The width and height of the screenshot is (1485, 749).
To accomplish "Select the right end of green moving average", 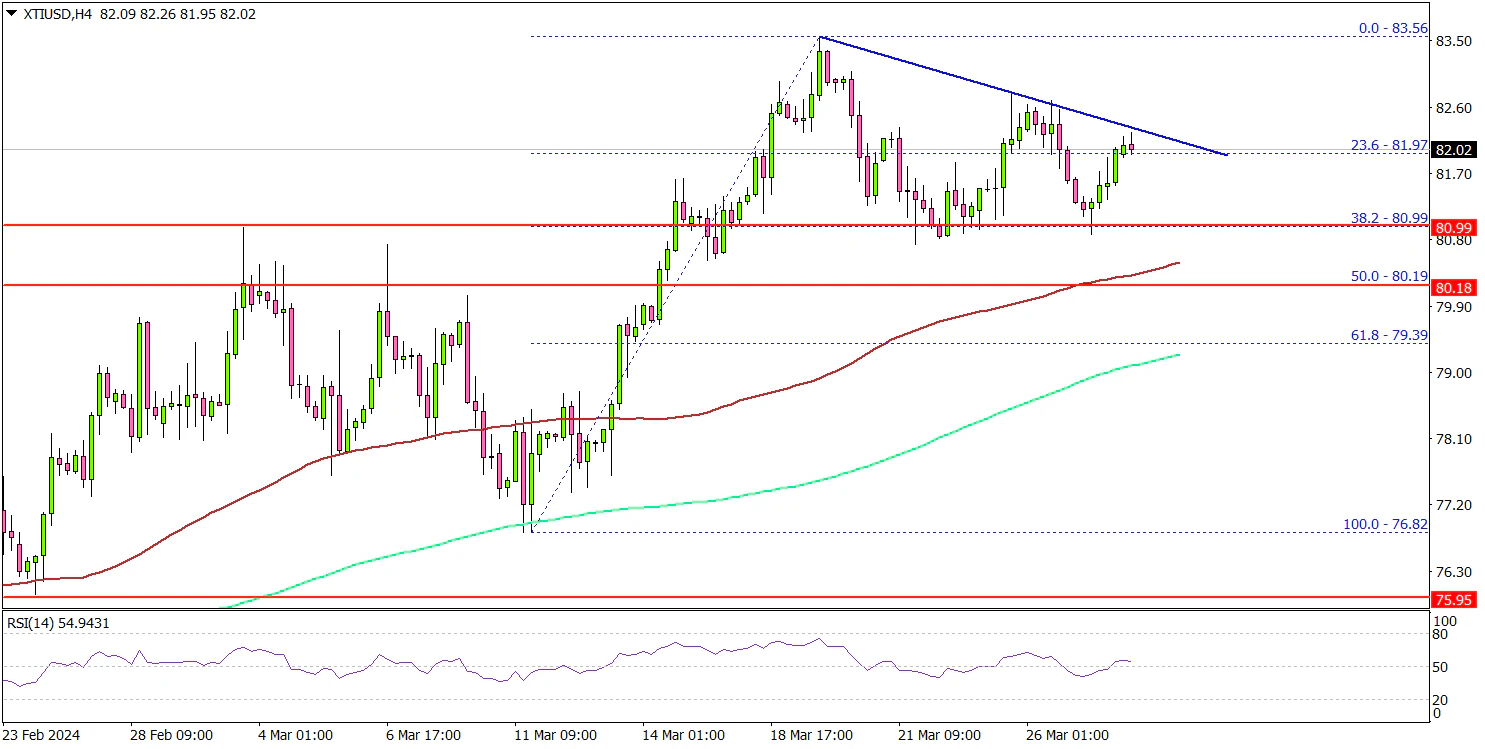I will [x=1178, y=355].
